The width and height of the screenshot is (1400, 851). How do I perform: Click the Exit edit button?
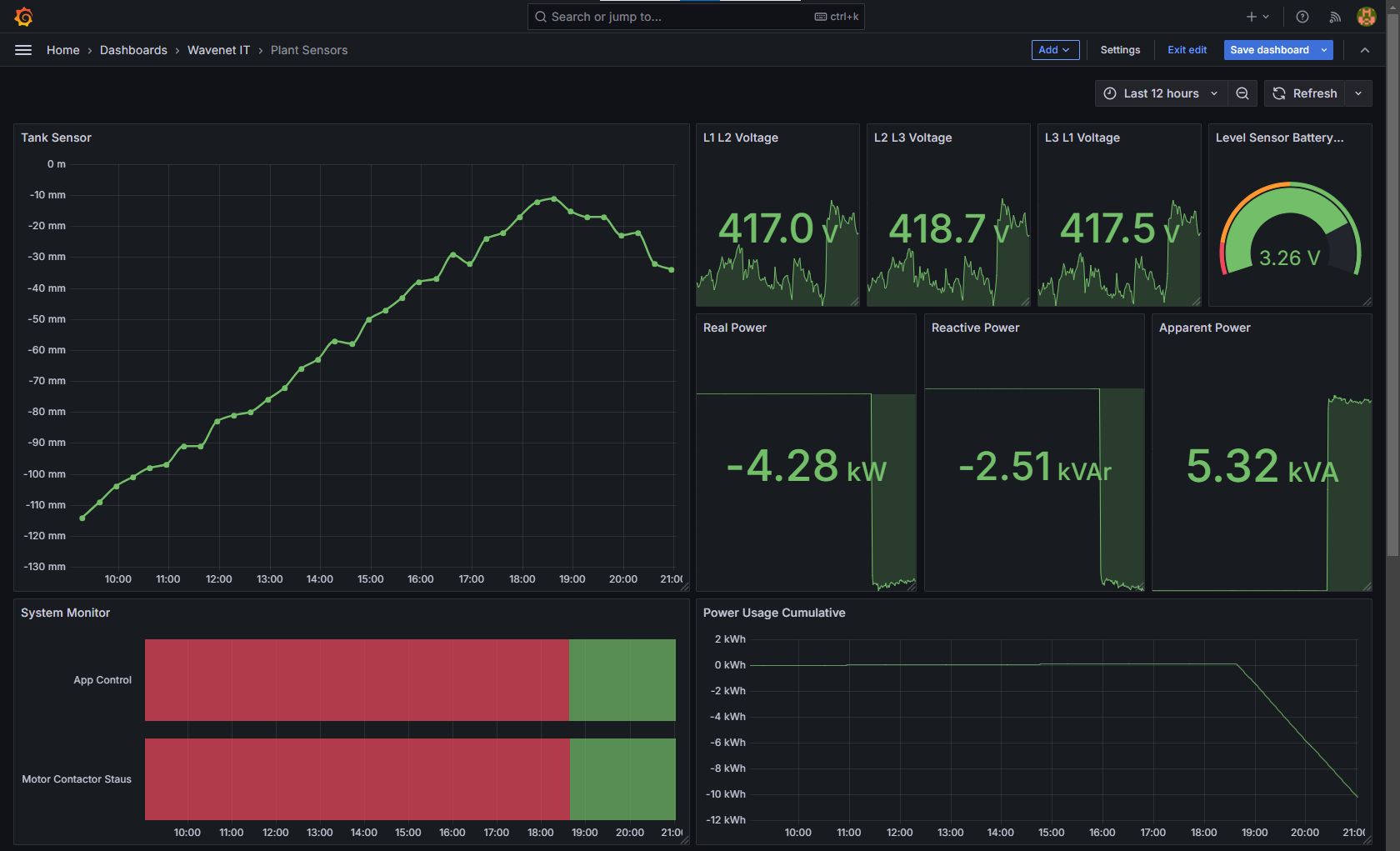coord(1187,50)
